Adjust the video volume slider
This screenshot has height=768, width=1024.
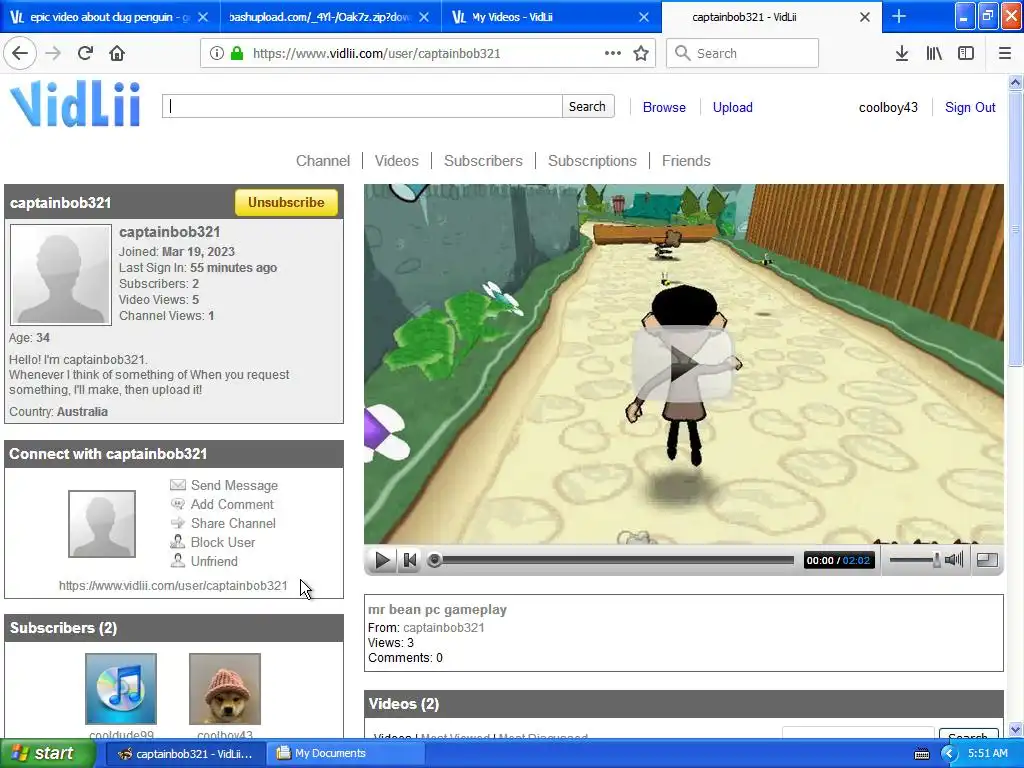[915, 560]
